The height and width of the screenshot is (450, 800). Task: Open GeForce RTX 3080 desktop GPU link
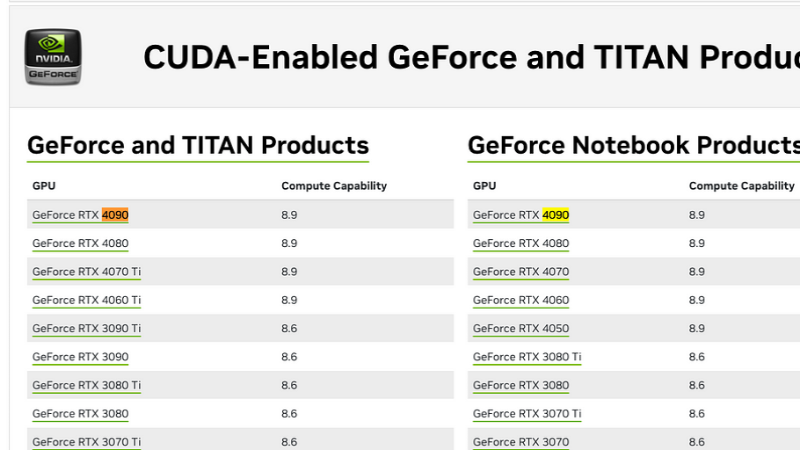pyautogui.click(x=80, y=414)
